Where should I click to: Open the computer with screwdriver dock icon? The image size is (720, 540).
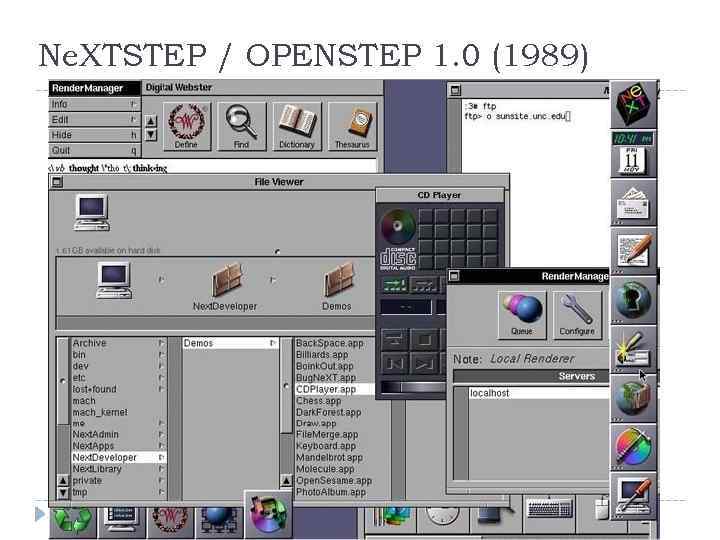pyautogui.click(x=633, y=496)
